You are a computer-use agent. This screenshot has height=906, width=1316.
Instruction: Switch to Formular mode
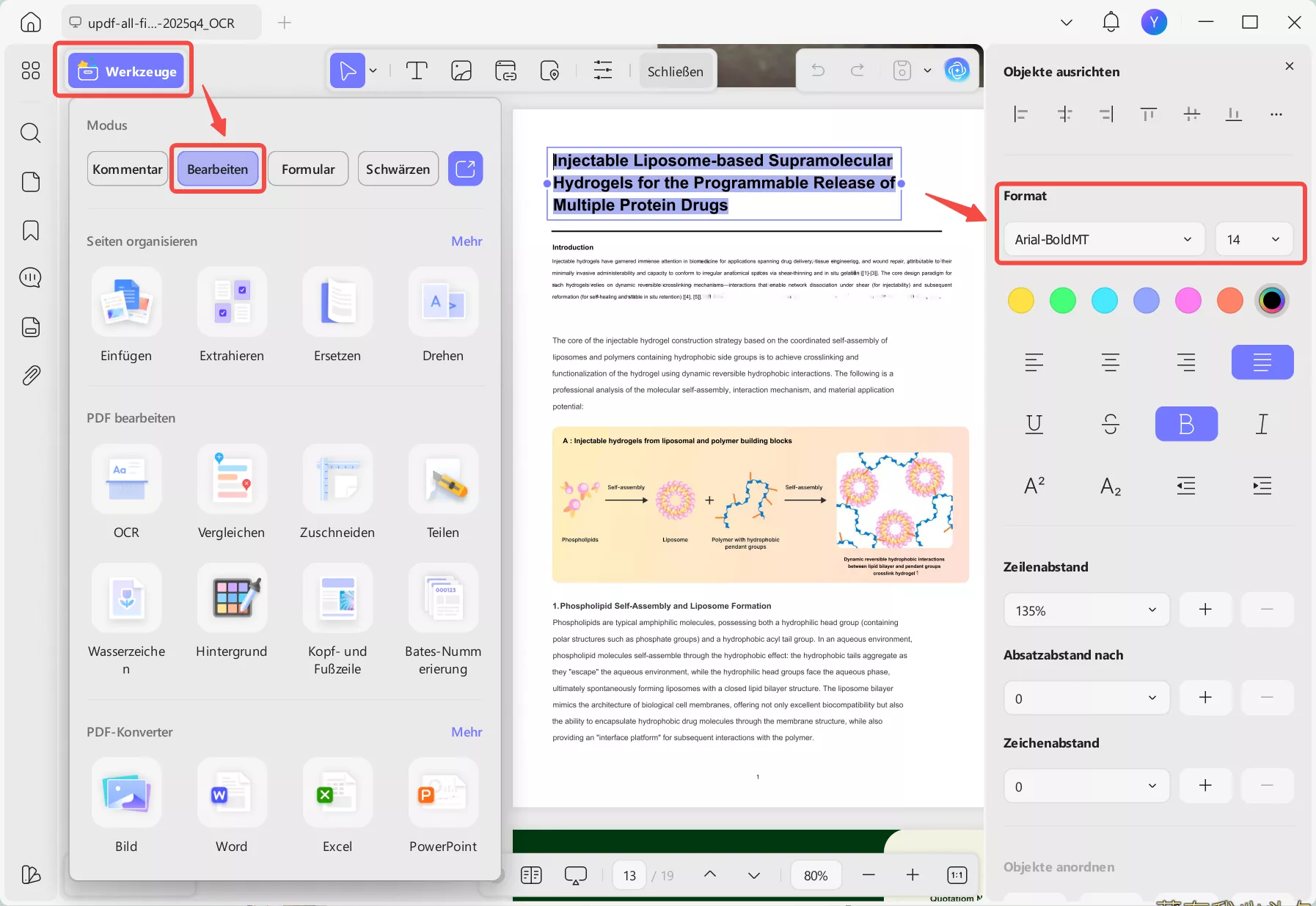click(307, 168)
